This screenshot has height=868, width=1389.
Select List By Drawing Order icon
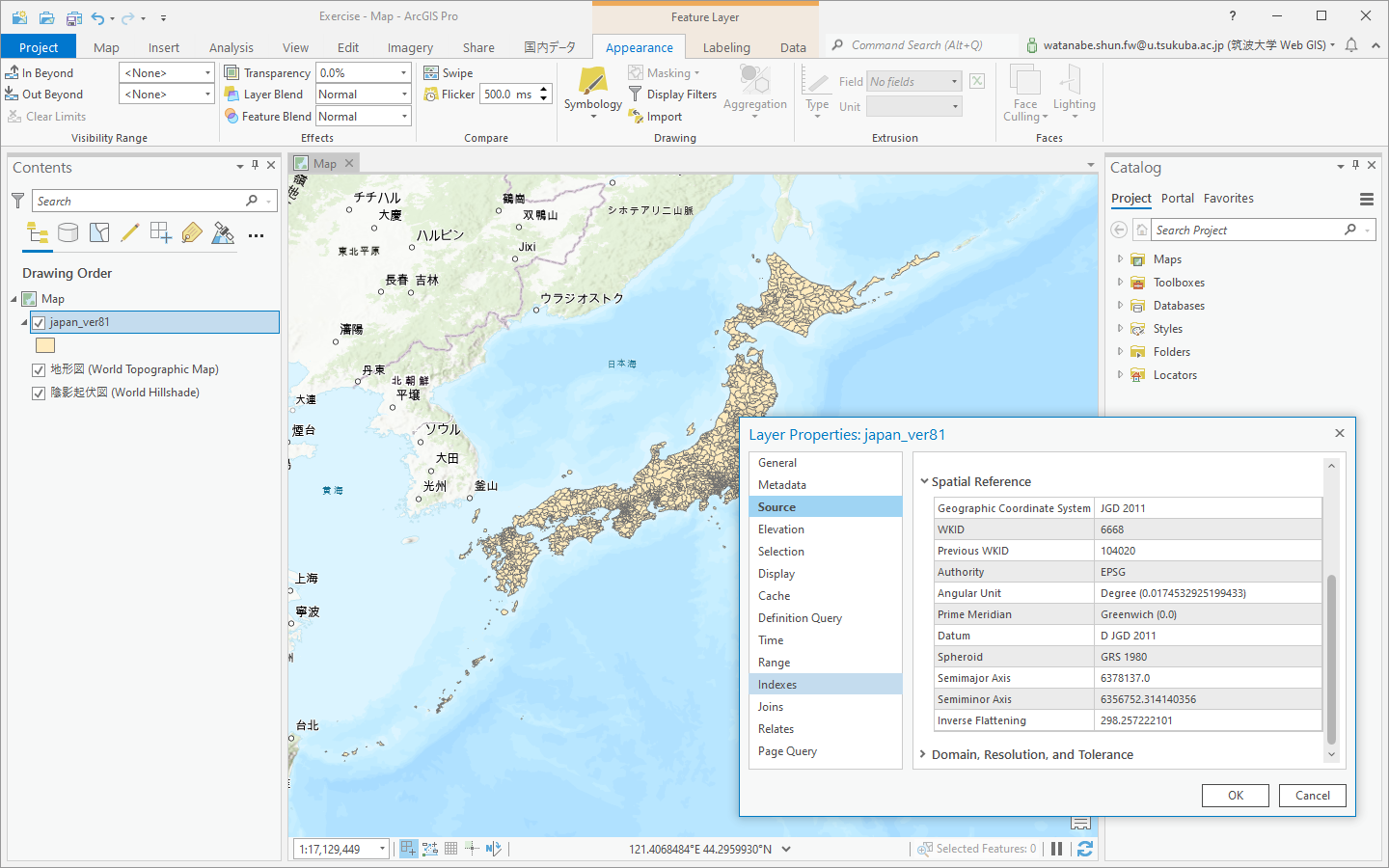point(38,232)
